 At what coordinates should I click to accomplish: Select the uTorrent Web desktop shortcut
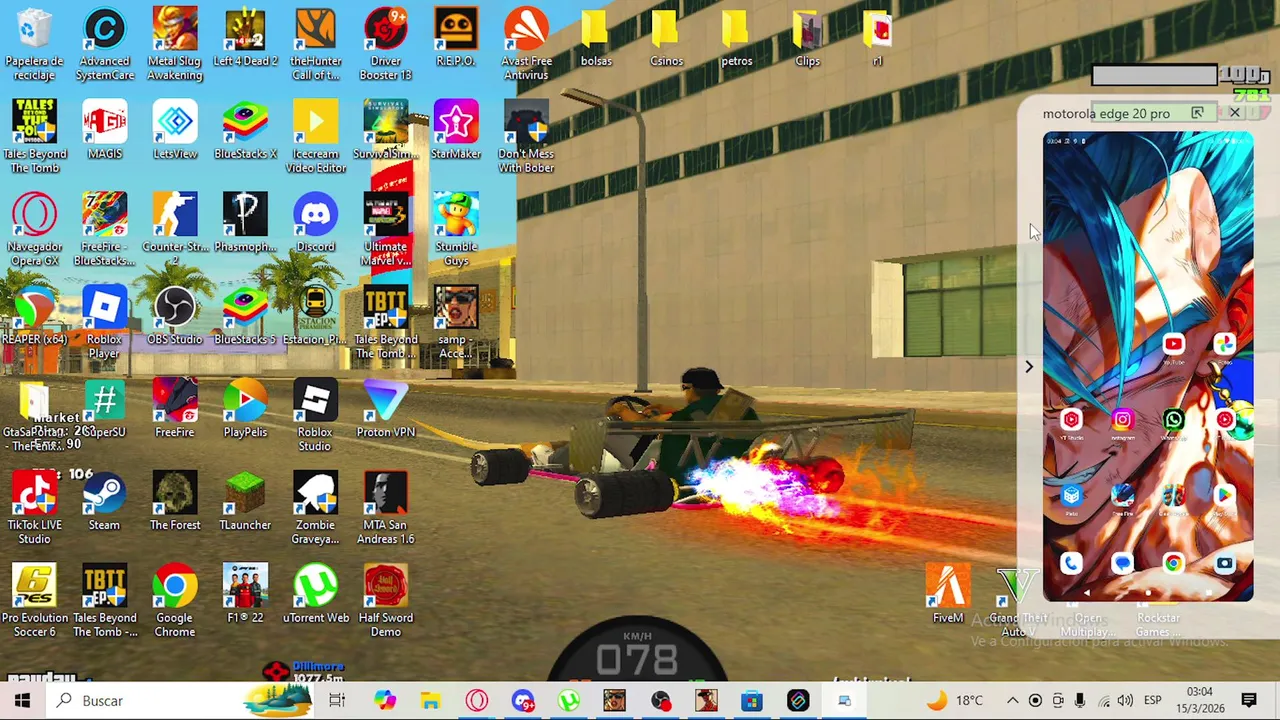(315, 594)
